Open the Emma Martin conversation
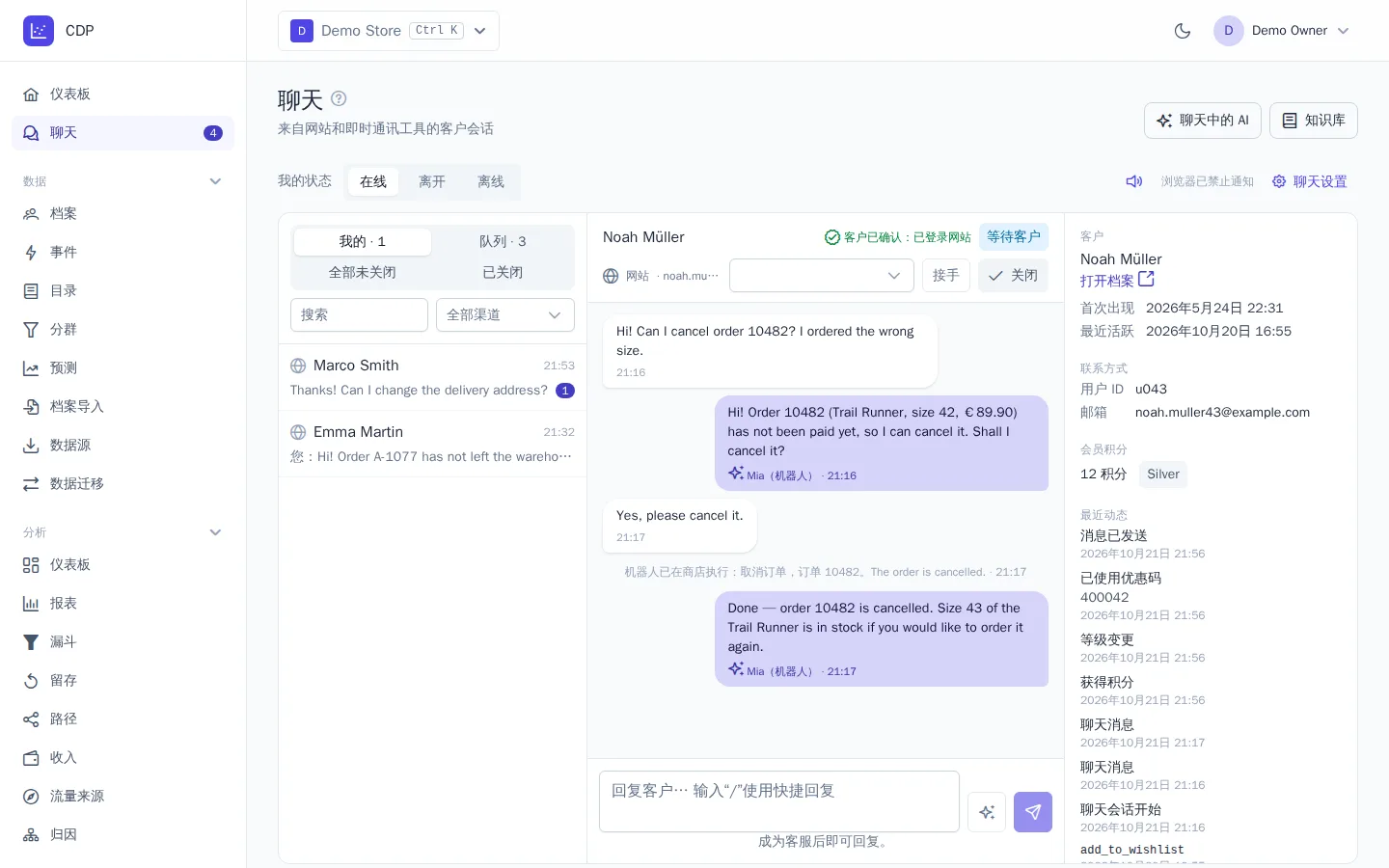Viewport: 1389px width, 868px height. 432,444
